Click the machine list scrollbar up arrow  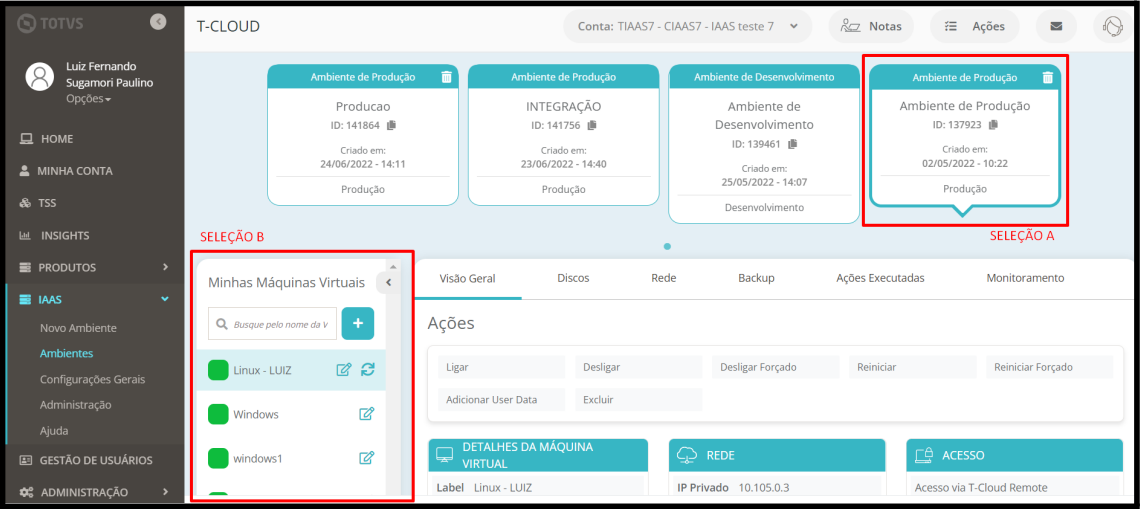(x=393, y=266)
